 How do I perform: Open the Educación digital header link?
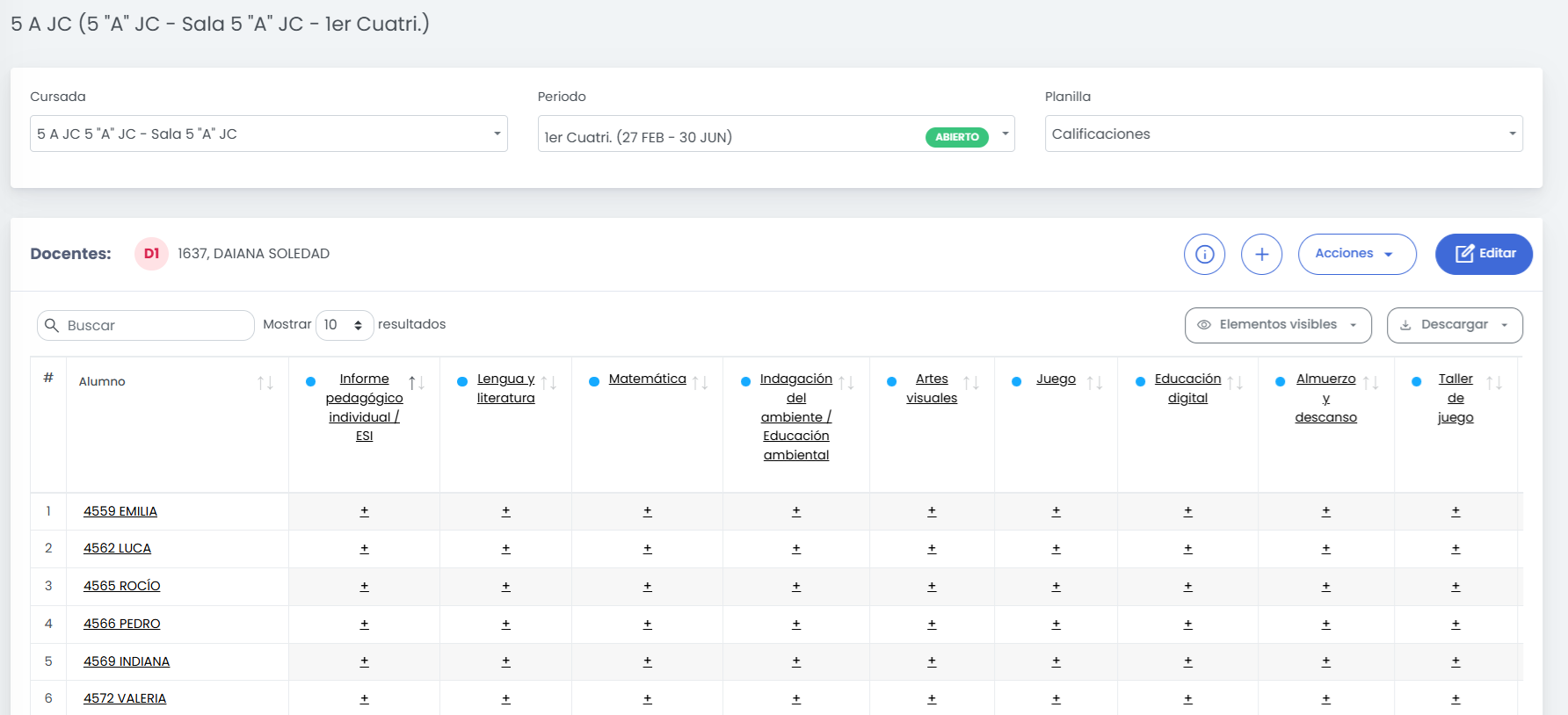(x=1188, y=388)
